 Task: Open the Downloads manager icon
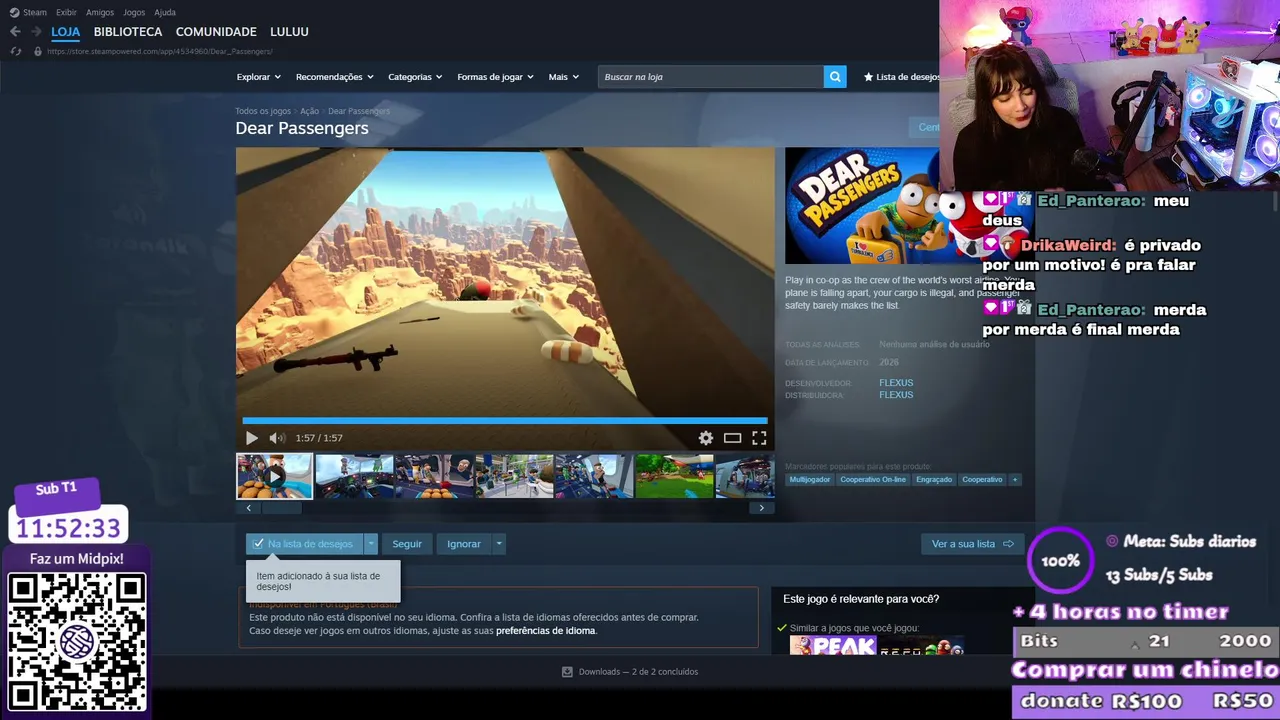click(567, 672)
